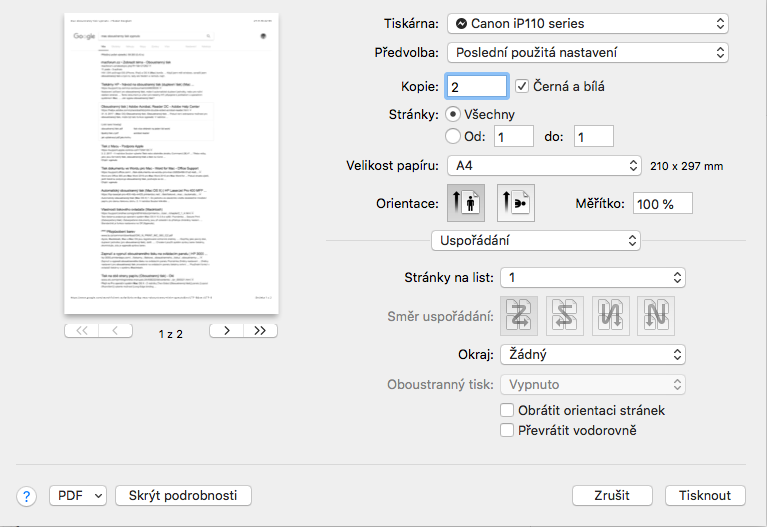Image resolution: width=767 pixels, height=527 pixels.
Task: Toggle the Černá a bílá checkbox
Action: (522, 87)
